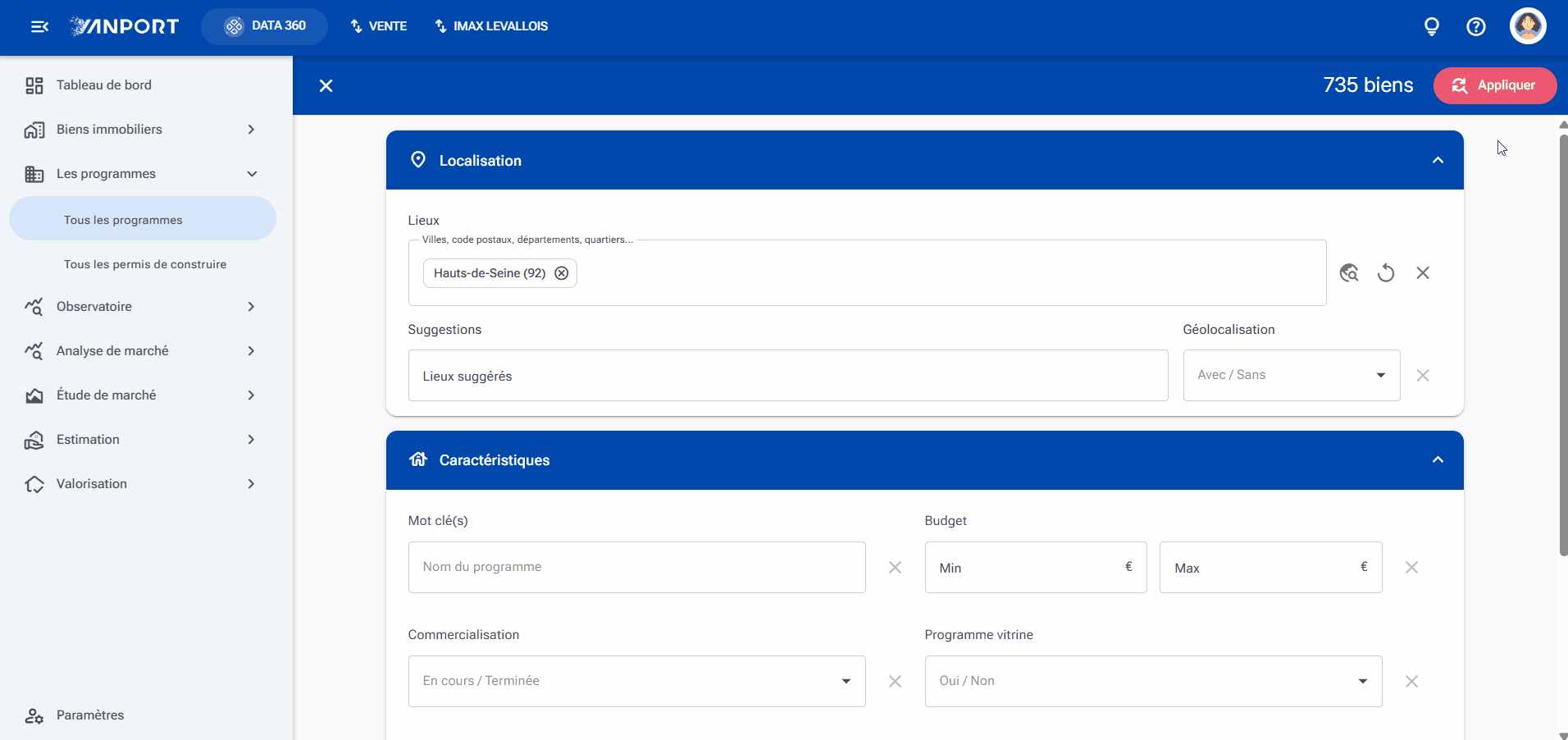The height and width of the screenshot is (740, 1568).
Task: Open the Commercialisation En cours / Terminée dropdown
Action: click(637, 681)
